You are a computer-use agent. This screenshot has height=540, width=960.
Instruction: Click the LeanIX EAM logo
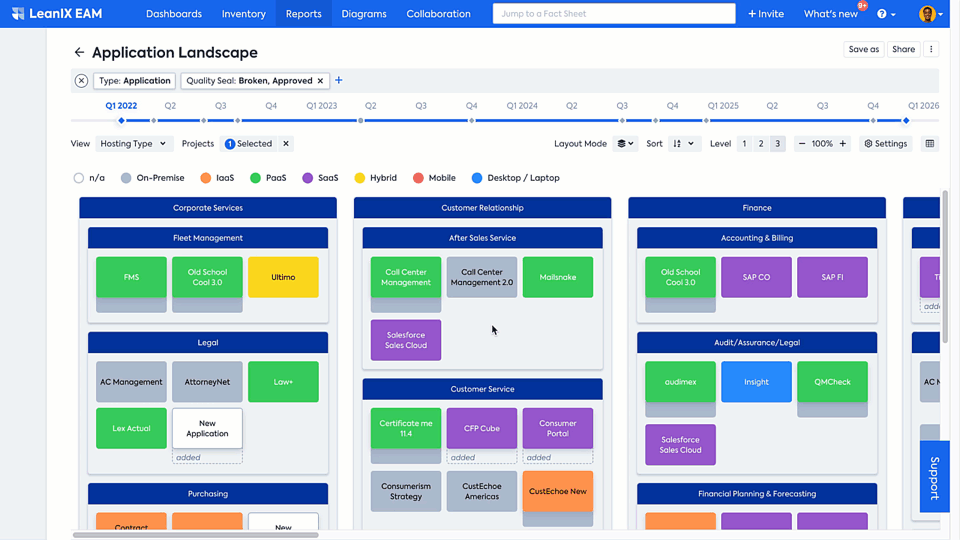(x=57, y=13)
